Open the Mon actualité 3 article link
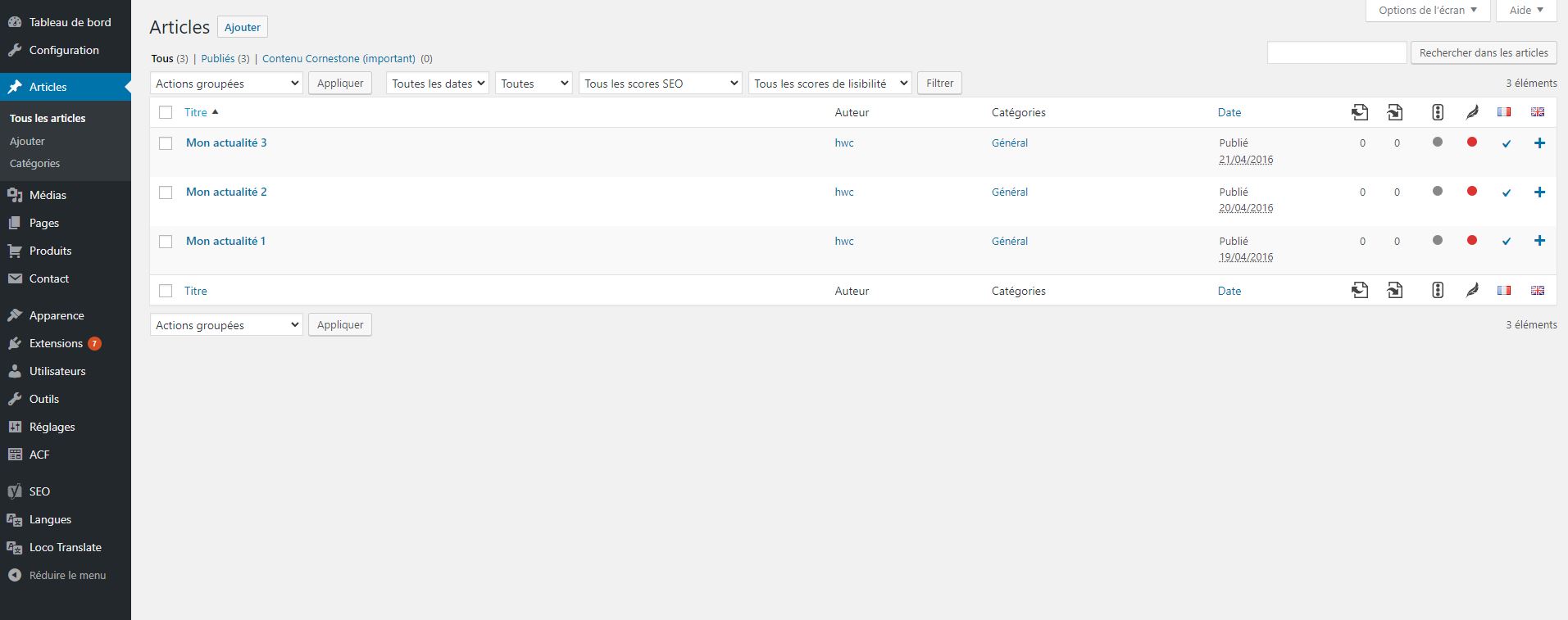1568x620 pixels. point(226,143)
